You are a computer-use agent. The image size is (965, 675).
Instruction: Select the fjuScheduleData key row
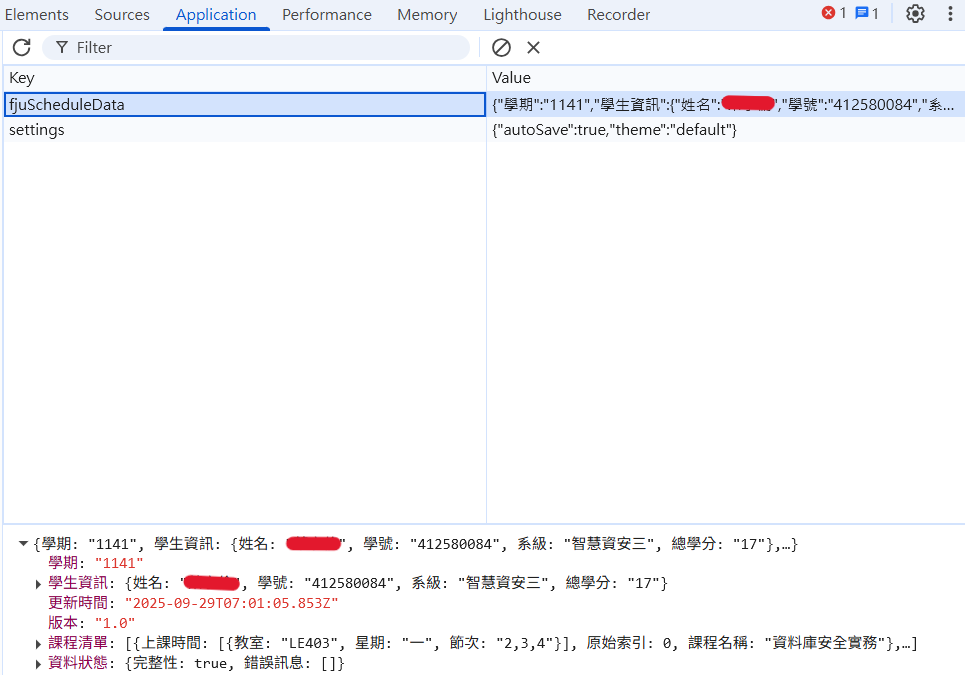pos(245,105)
